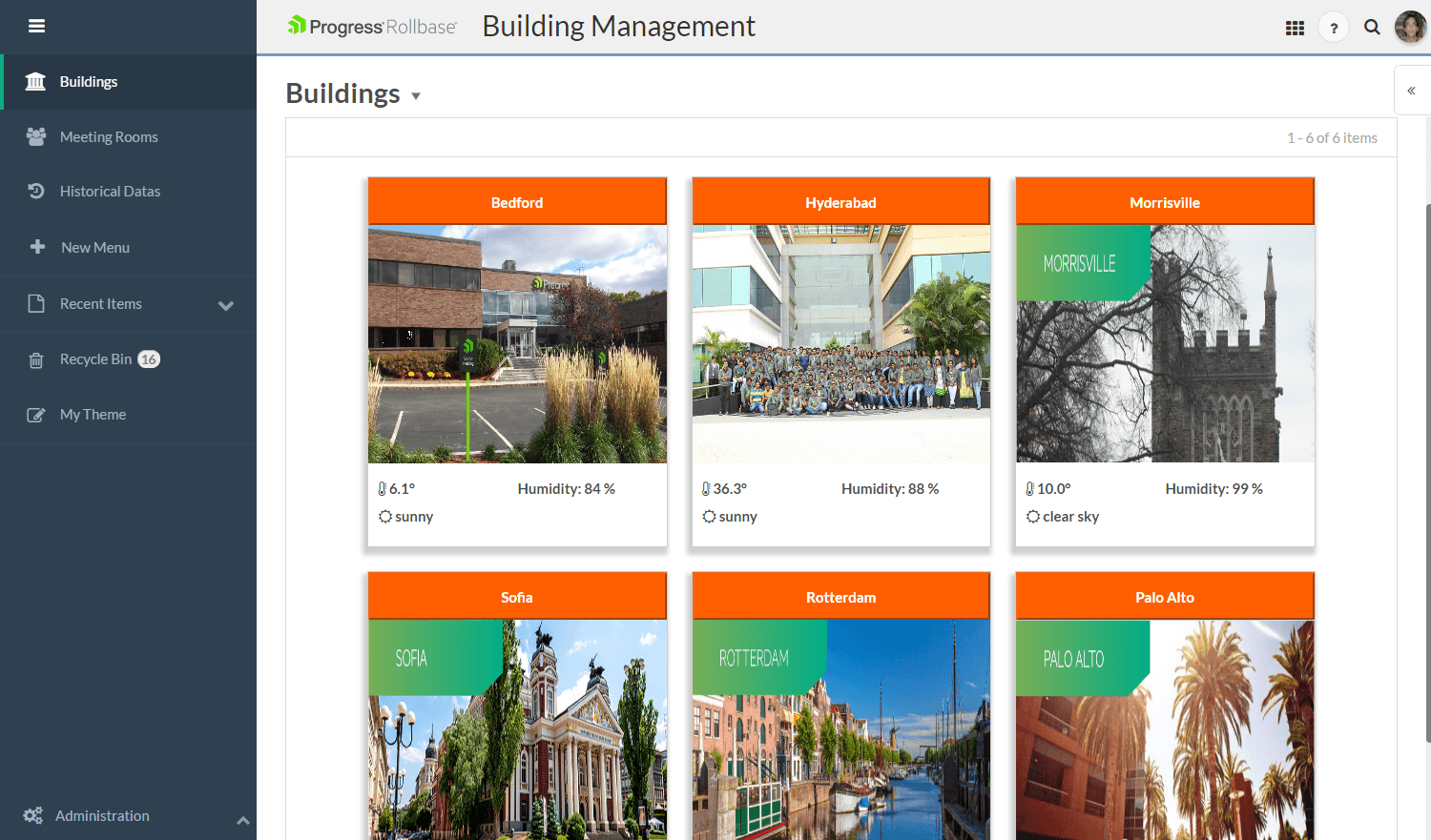
Task: Open the Recycle Bin
Action: click(x=95, y=359)
